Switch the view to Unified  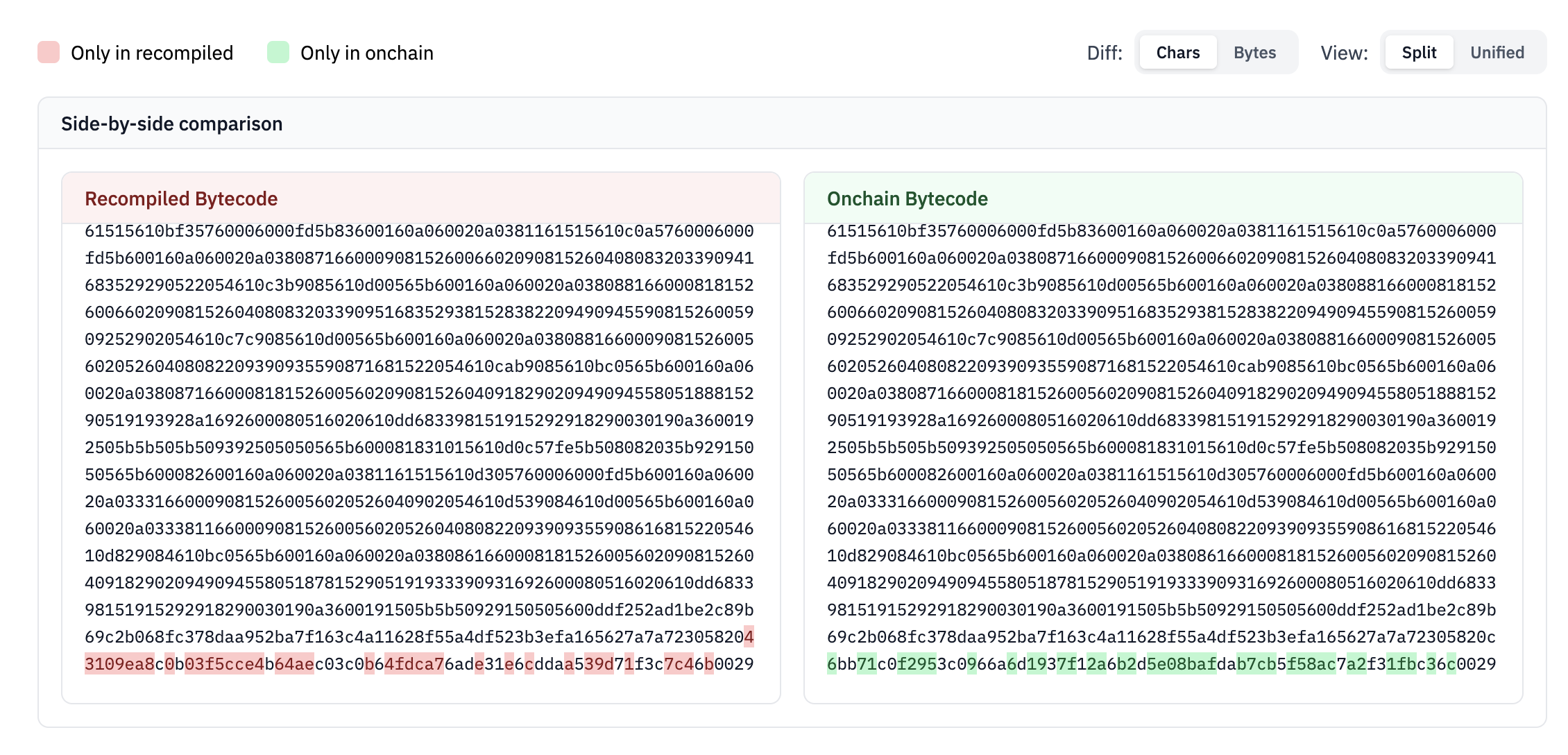[1497, 52]
